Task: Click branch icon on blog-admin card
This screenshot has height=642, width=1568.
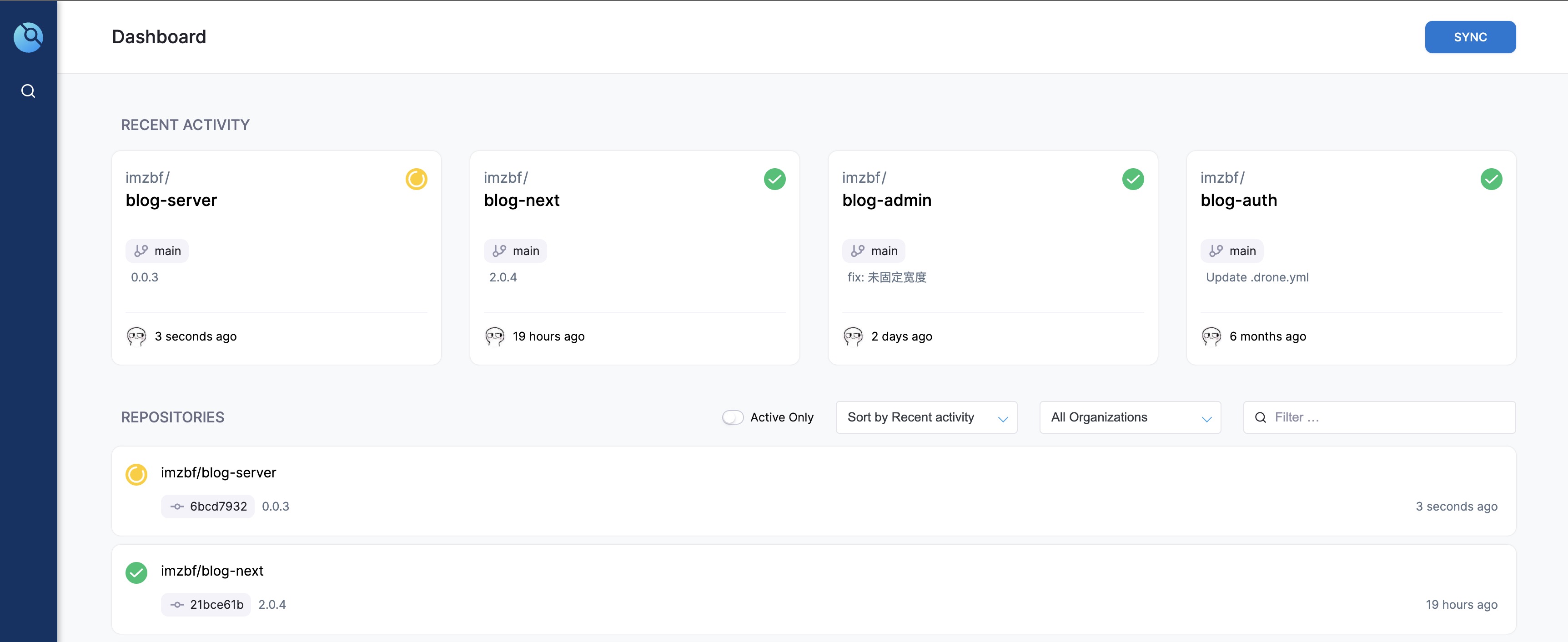Action: click(x=858, y=251)
